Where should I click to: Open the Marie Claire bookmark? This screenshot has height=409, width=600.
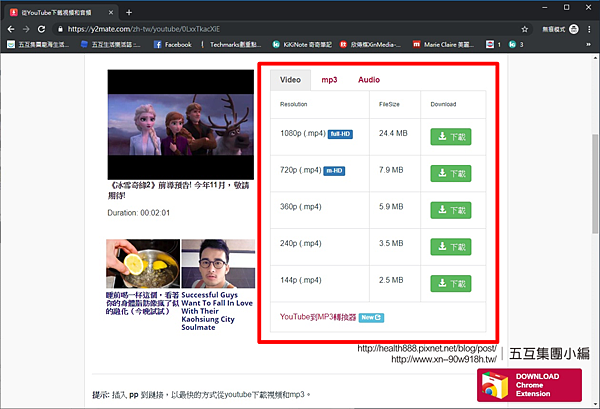coord(444,44)
